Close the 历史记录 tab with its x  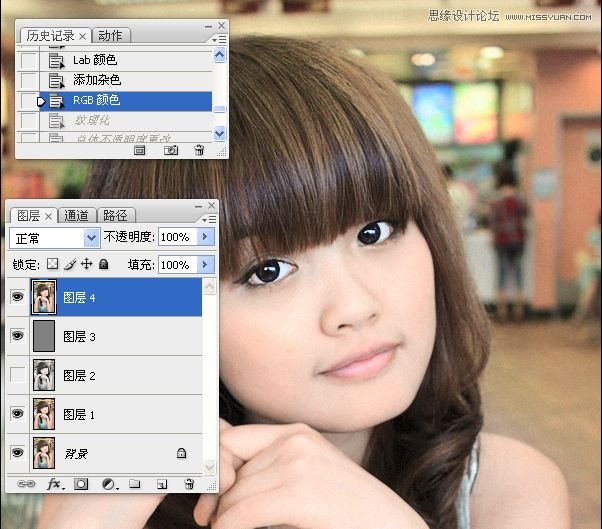[83, 36]
